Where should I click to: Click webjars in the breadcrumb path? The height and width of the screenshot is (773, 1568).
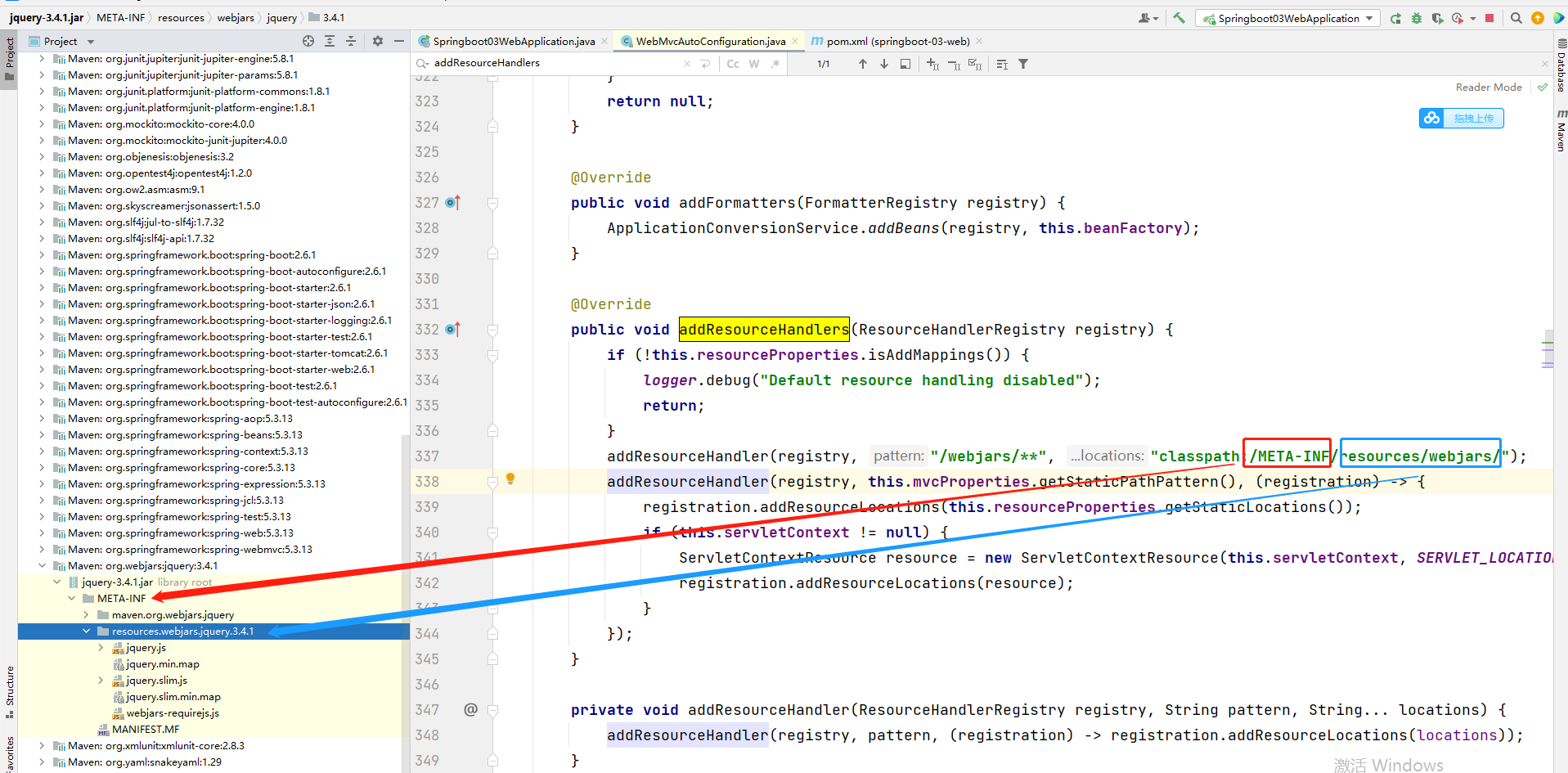coord(236,17)
